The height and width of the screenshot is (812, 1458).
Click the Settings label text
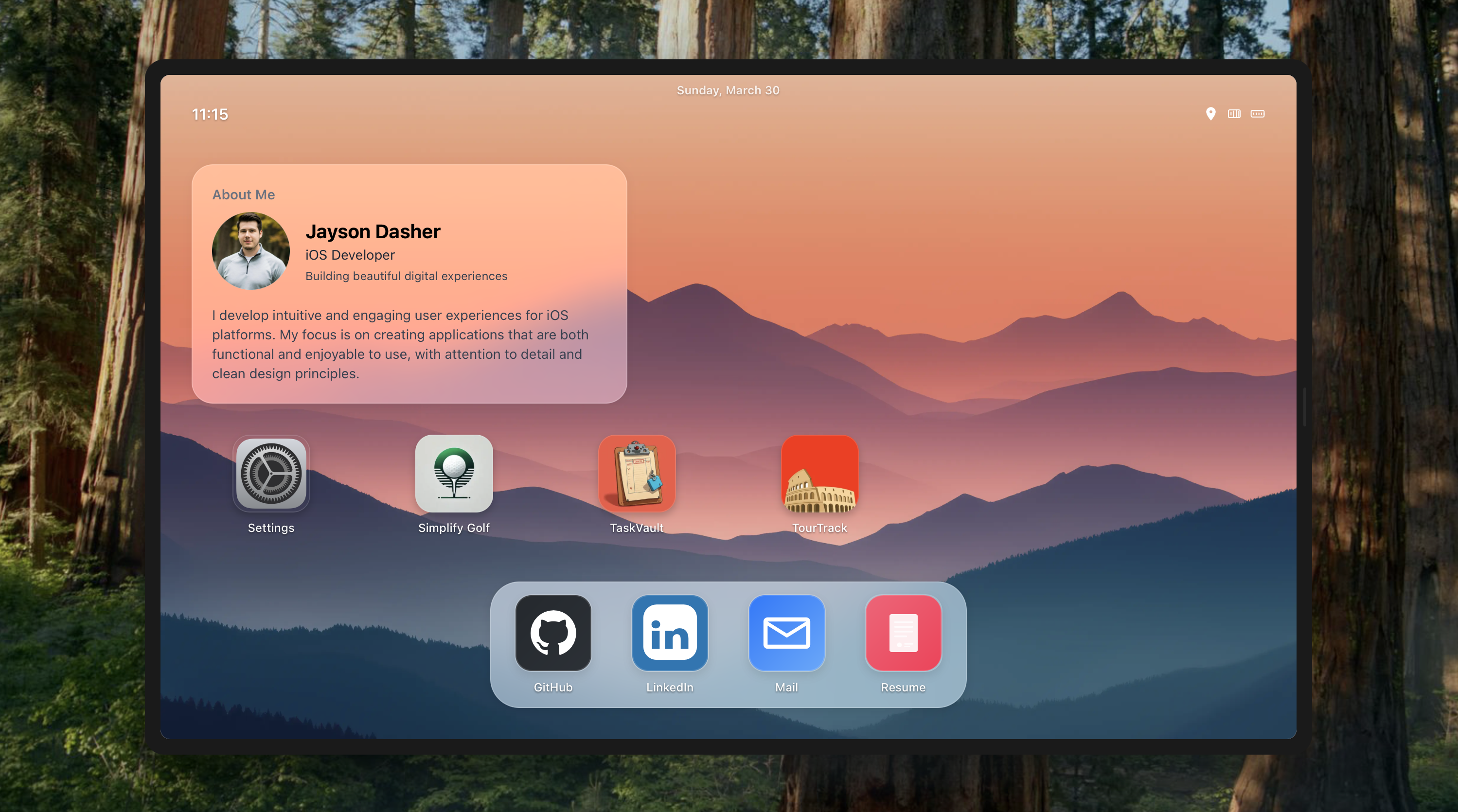271,528
